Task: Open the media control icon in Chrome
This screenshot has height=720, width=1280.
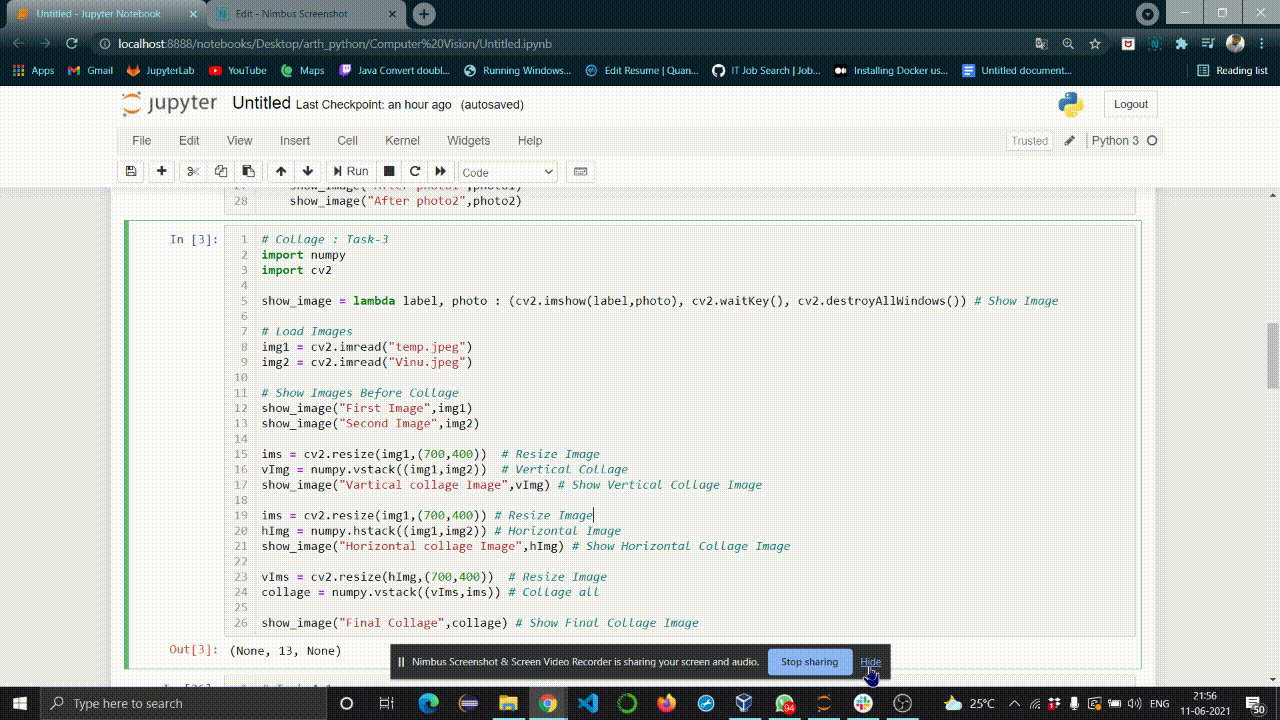Action: (1208, 44)
